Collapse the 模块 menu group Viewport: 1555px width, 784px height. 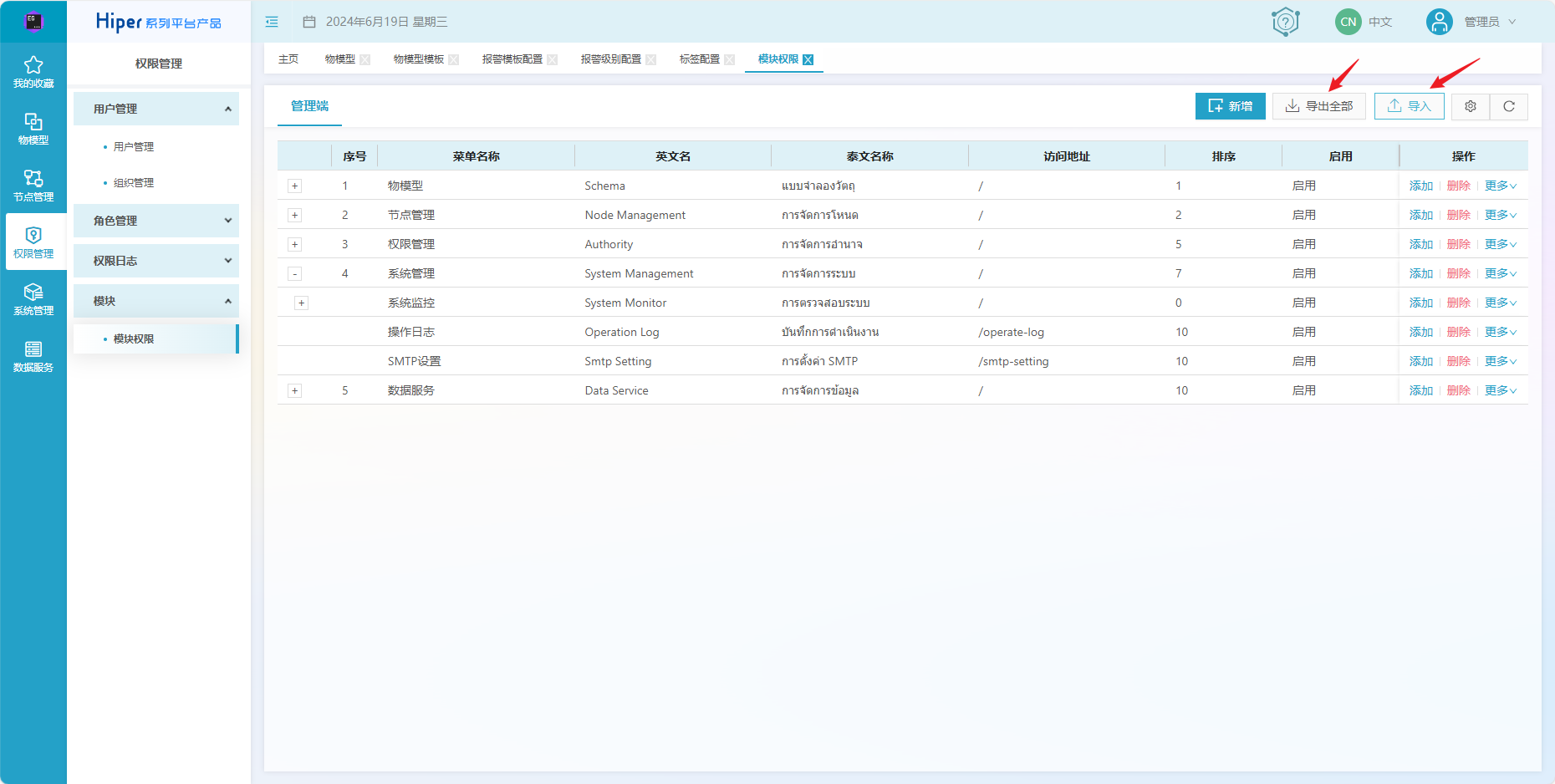[x=156, y=301]
